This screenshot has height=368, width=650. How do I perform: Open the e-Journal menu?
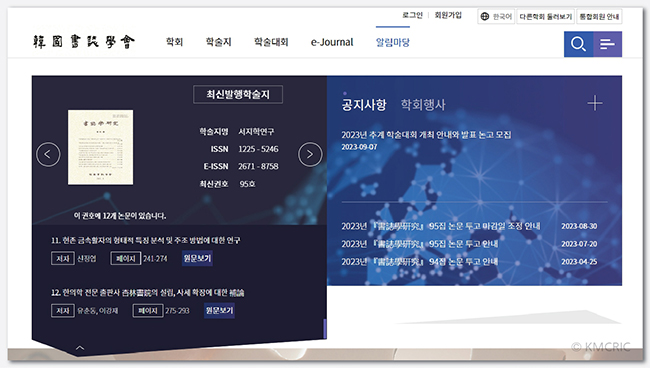coord(332,42)
